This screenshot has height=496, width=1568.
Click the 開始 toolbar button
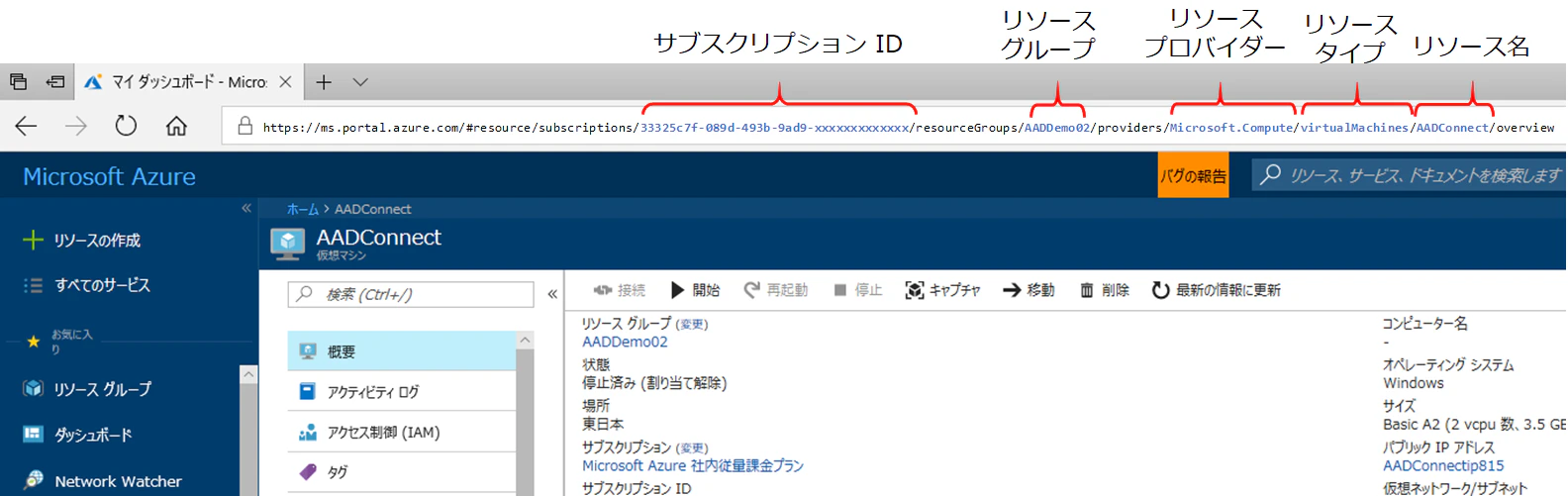pyautogui.click(x=695, y=290)
